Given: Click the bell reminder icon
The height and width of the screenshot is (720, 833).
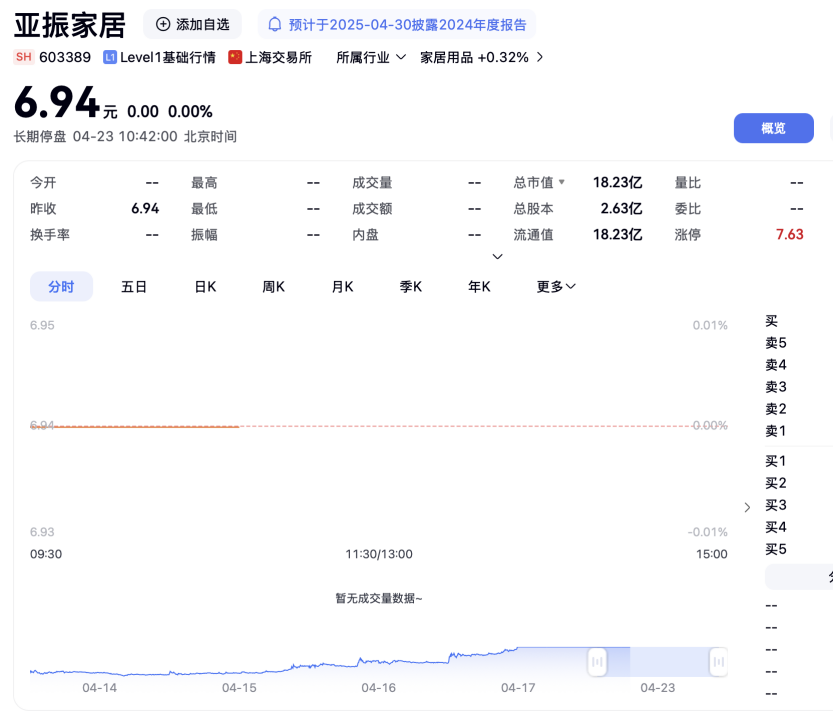Looking at the screenshot, I should pos(275,24).
